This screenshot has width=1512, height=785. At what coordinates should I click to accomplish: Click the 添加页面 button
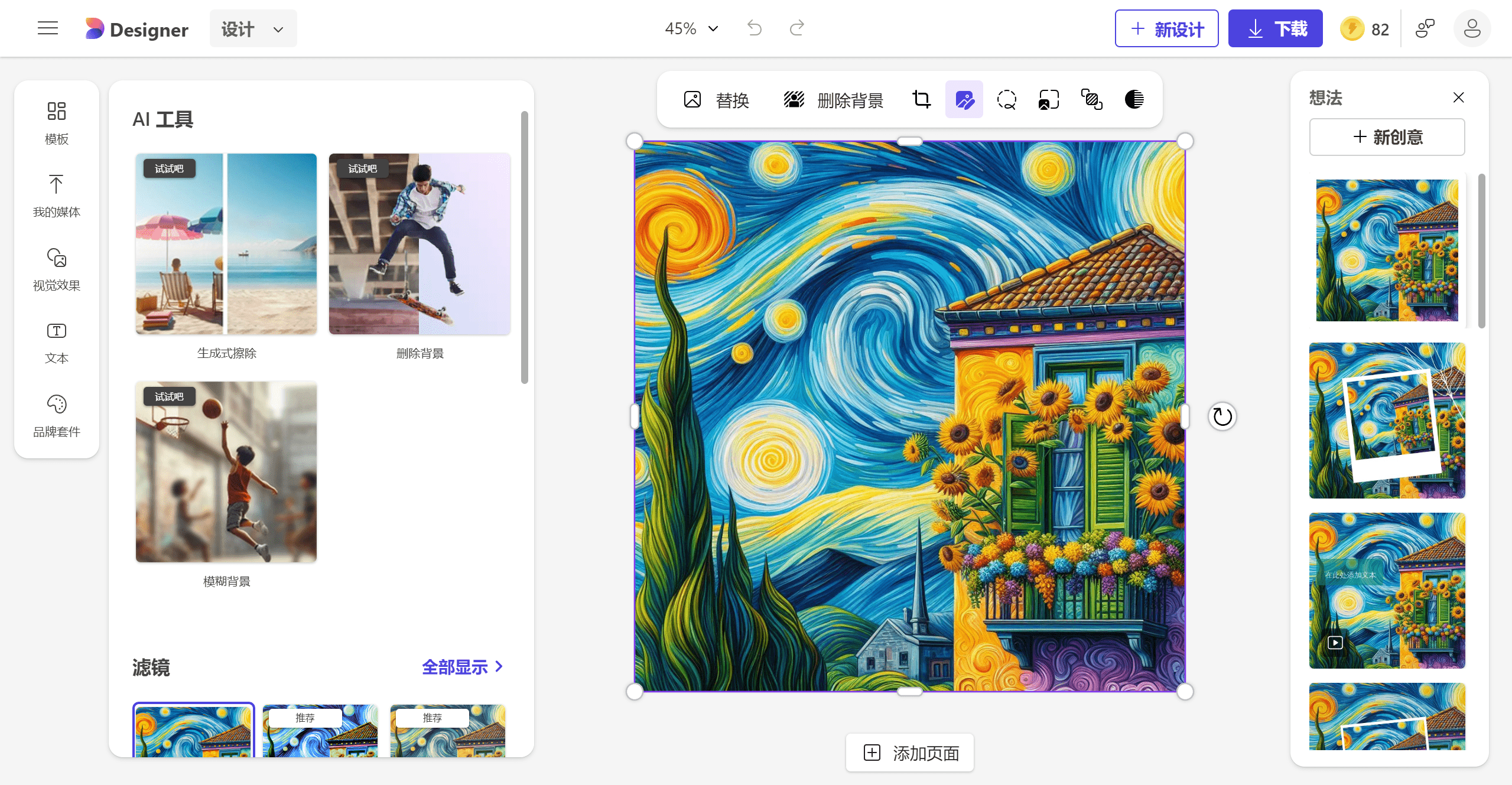[910, 753]
